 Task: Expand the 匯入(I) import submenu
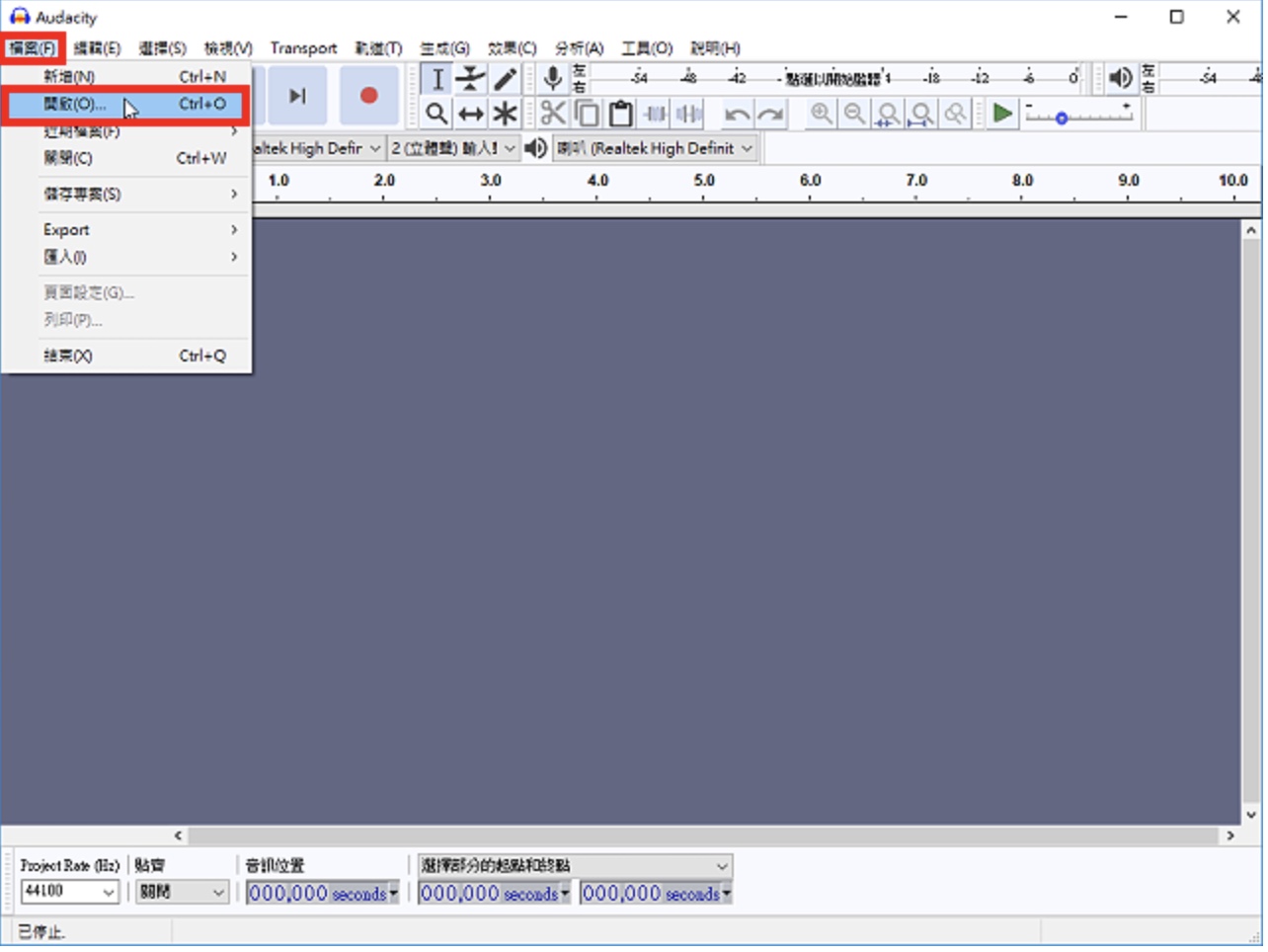click(126, 258)
